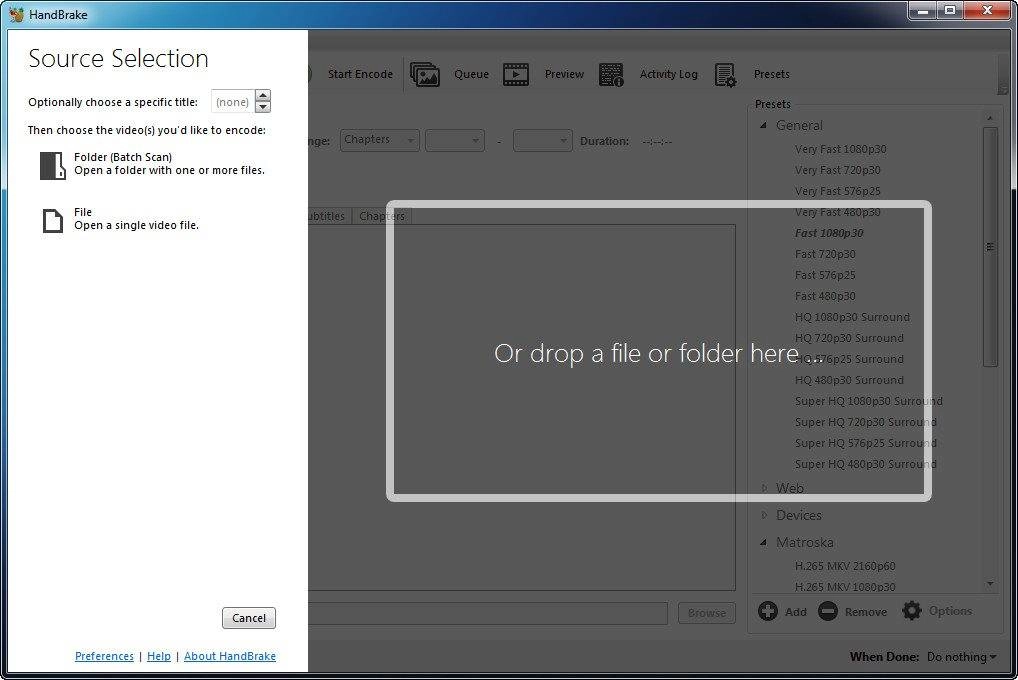The image size is (1018, 680).
Task: Click the Remove preset label
Action: 865,612
